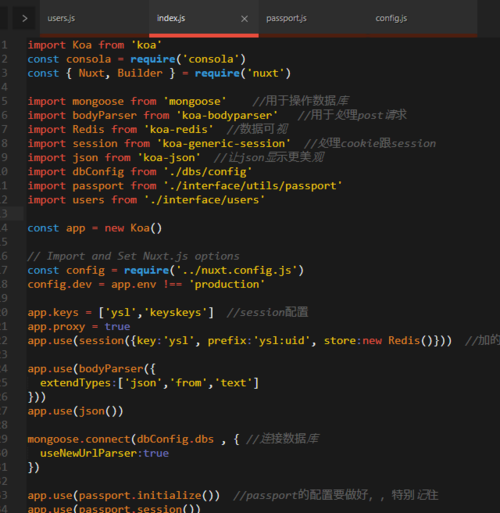This screenshot has height=513, width=500.
Task: Click 'Builder' in destructured require
Action: 140,73
